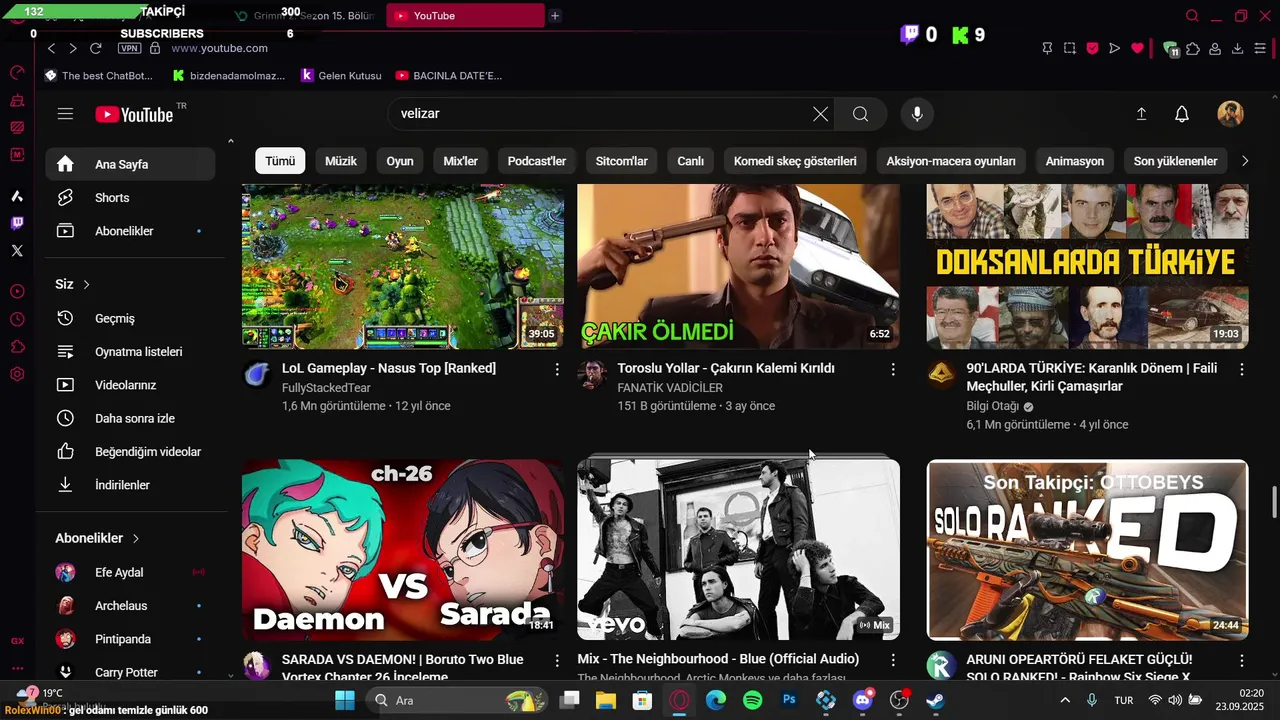This screenshot has width=1280, height=720.
Task: Open Doksanlarda Türkiye video thumbnail
Action: tap(1087, 266)
